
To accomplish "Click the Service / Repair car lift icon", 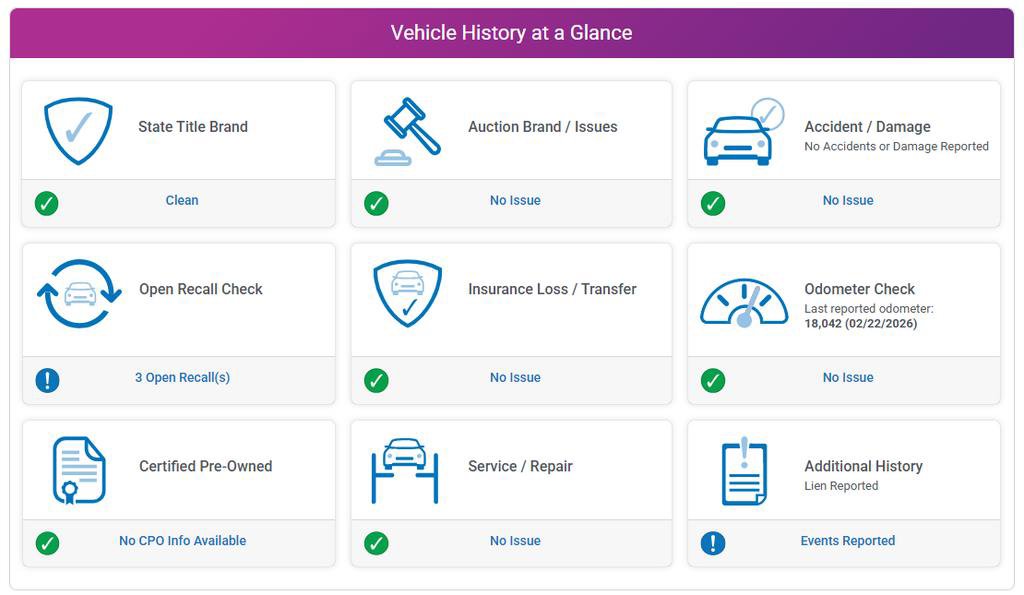I will point(405,470).
